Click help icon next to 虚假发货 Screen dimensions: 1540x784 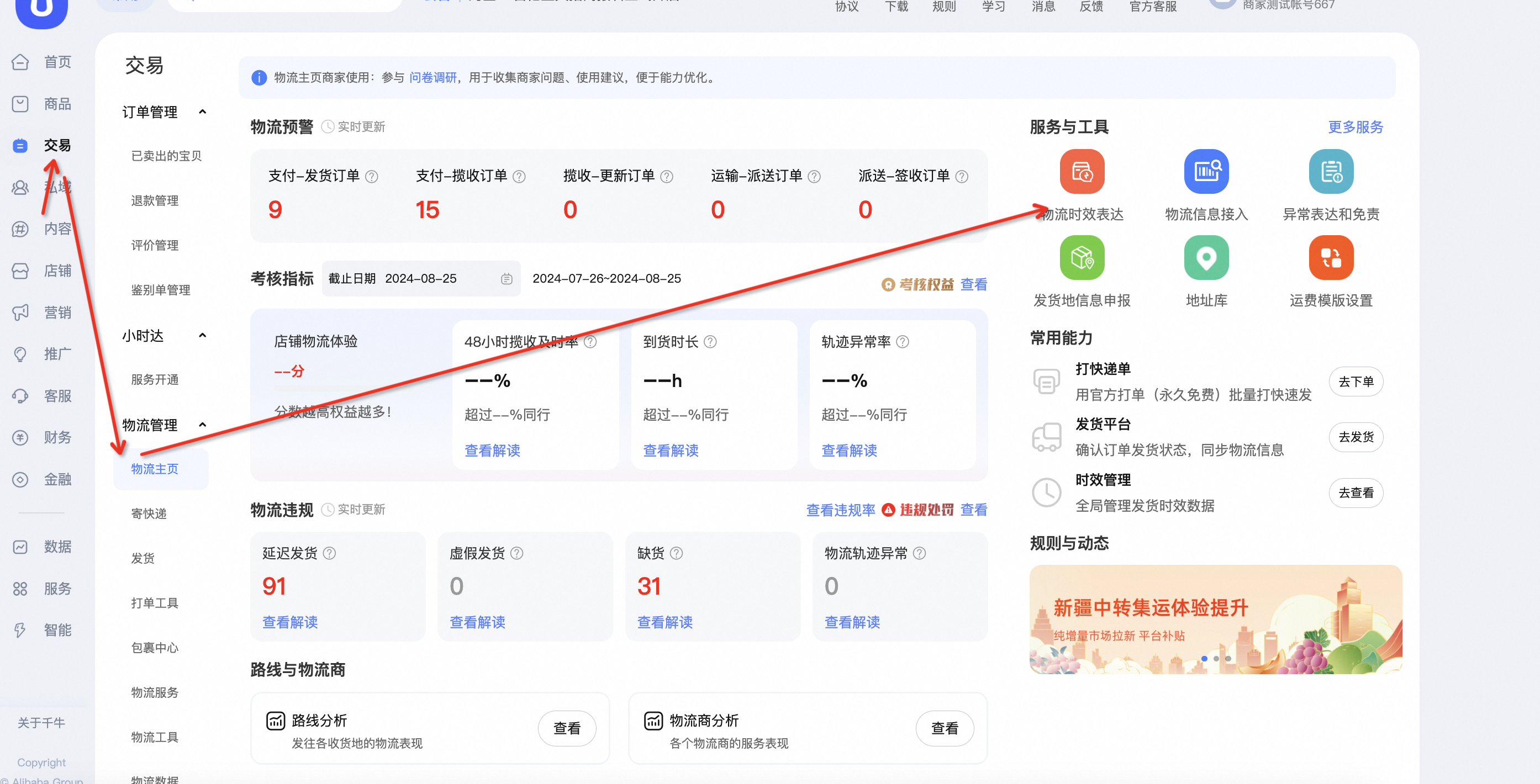(x=516, y=553)
